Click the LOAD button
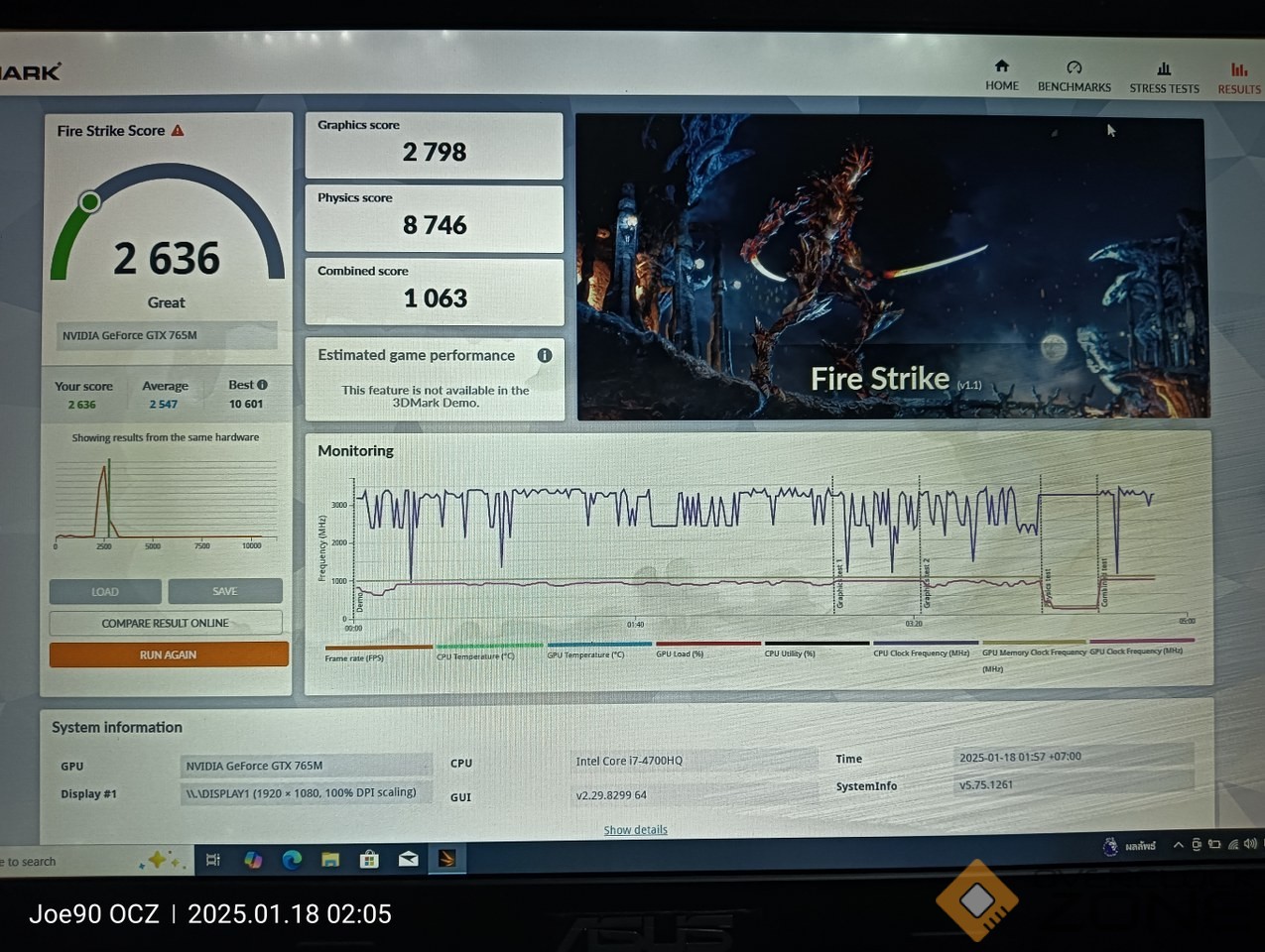Image resolution: width=1265 pixels, height=952 pixels. [x=105, y=592]
